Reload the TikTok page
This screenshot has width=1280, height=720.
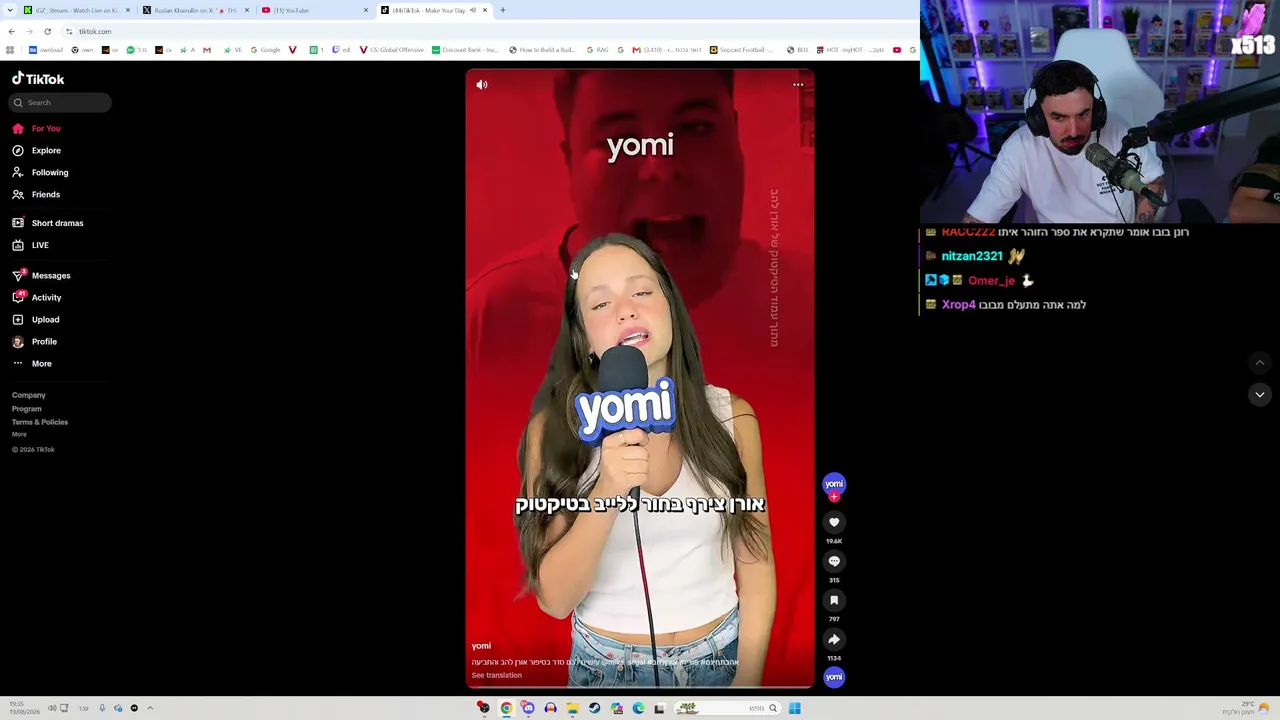pos(47,31)
